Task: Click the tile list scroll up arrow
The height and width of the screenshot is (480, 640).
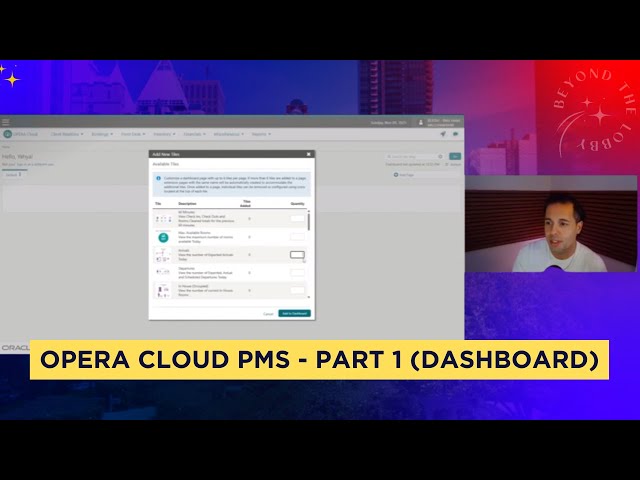Action: (309, 211)
